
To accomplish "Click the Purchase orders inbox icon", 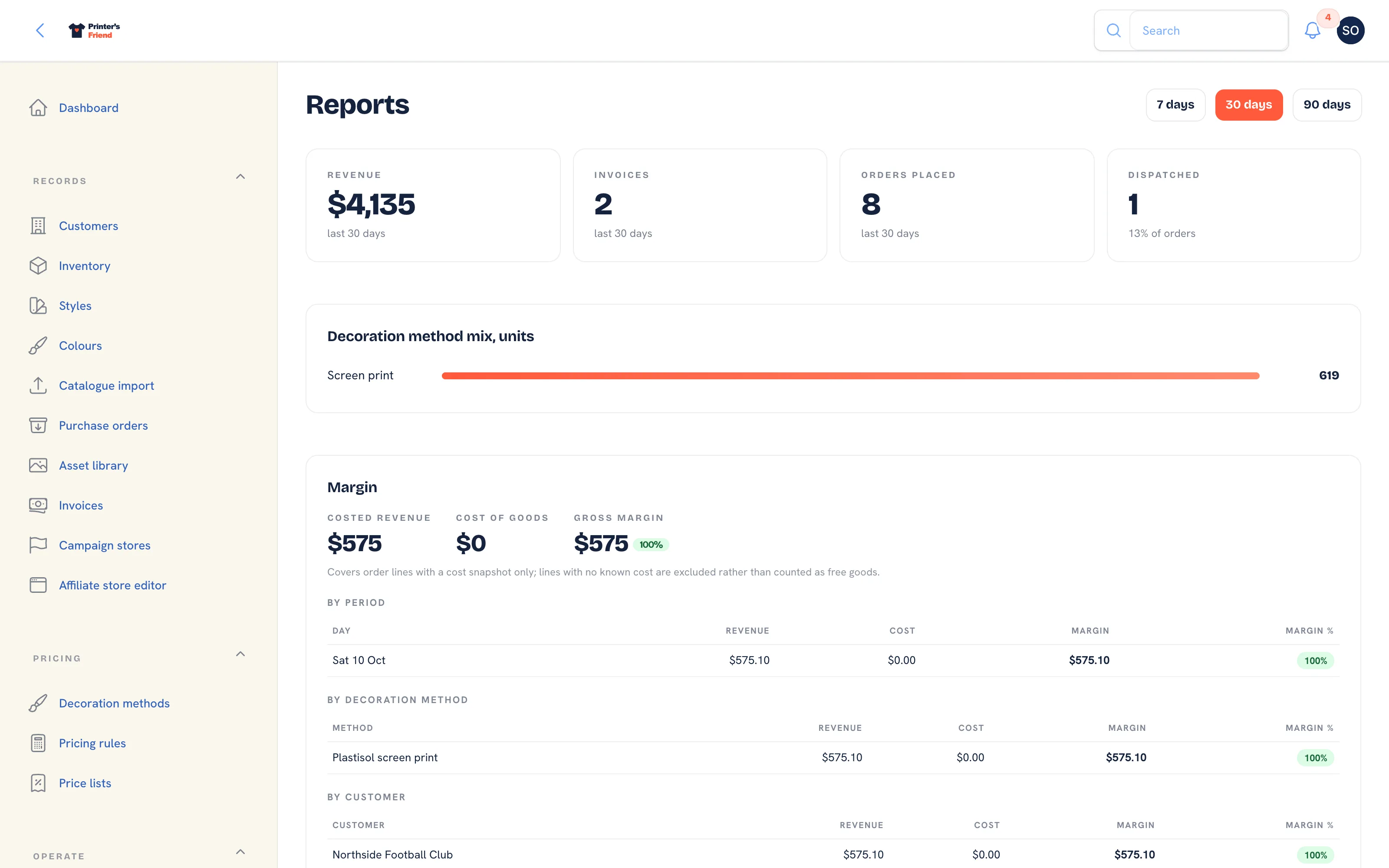I will click(38, 425).
